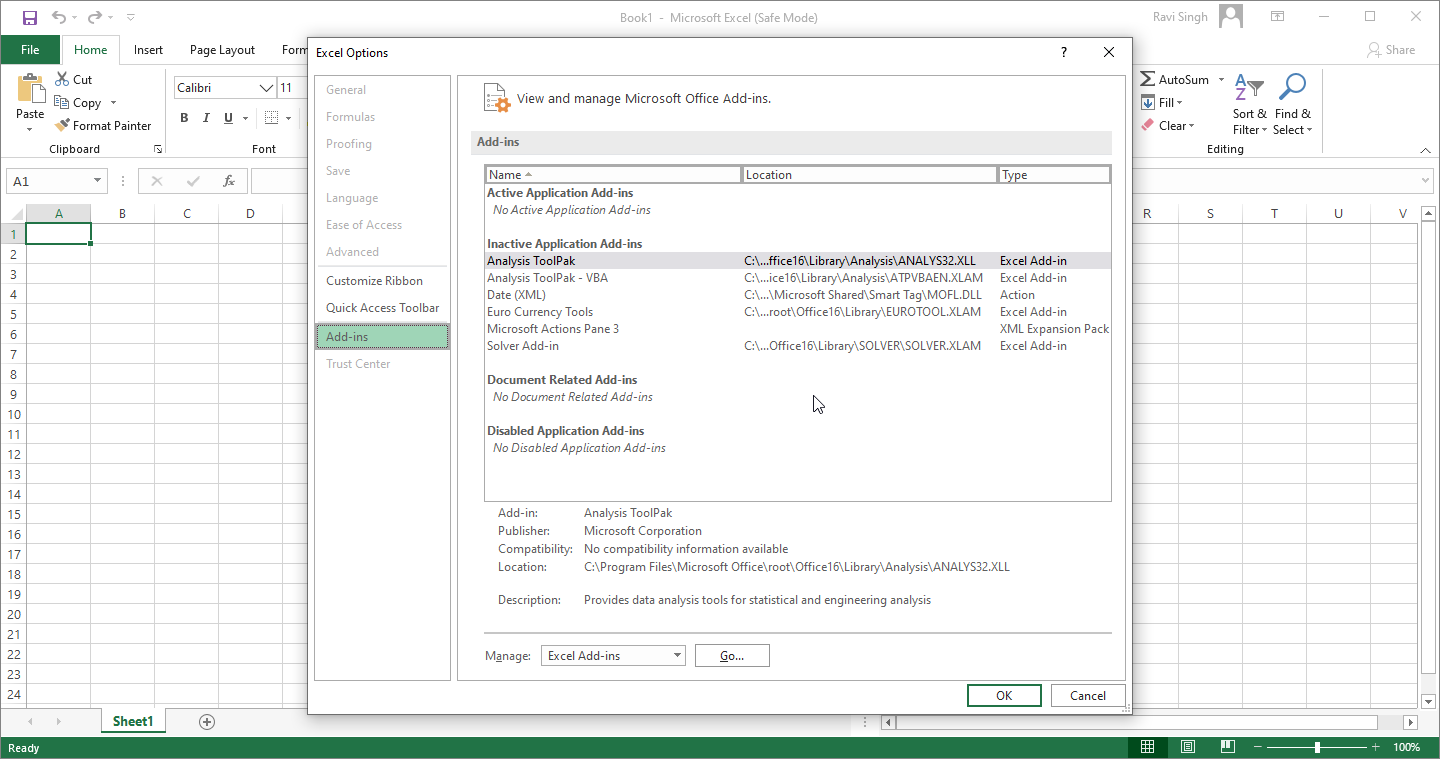Add a new sheet with plus icon
Viewport: 1440px width, 759px height.
(207, 721)
